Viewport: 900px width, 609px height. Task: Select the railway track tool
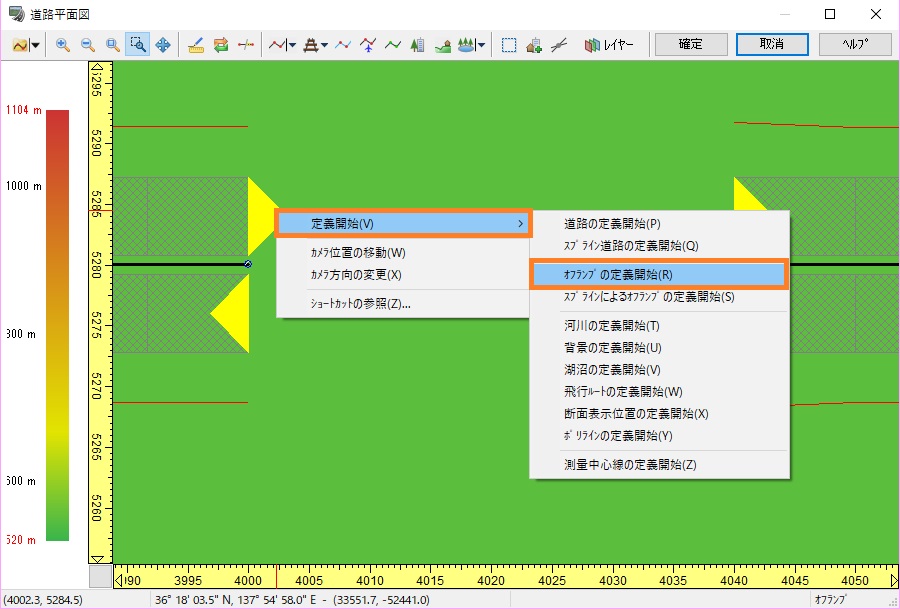pyautogui.click(x=311, y=45)
